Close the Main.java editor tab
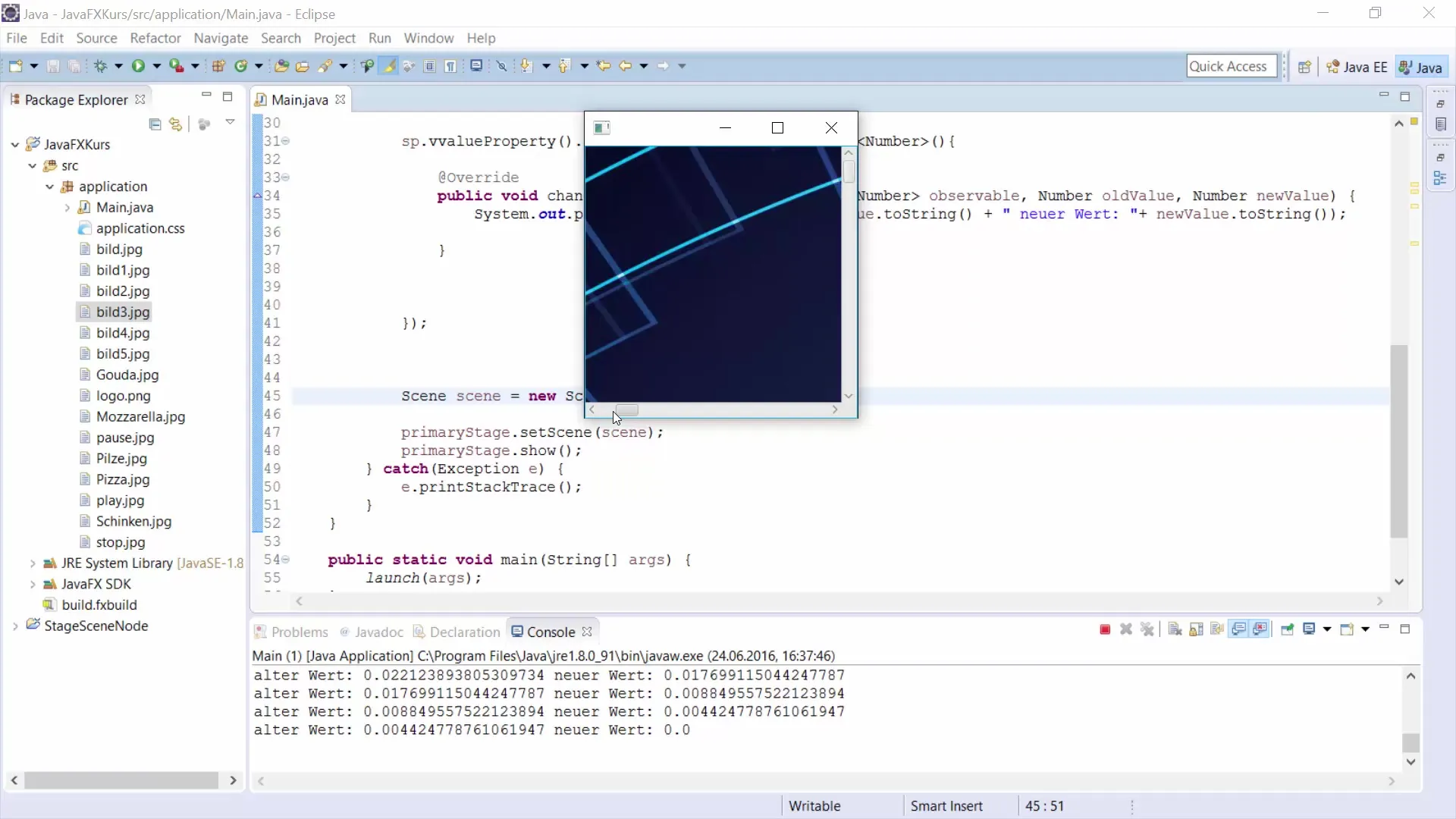 coord(340,99)
